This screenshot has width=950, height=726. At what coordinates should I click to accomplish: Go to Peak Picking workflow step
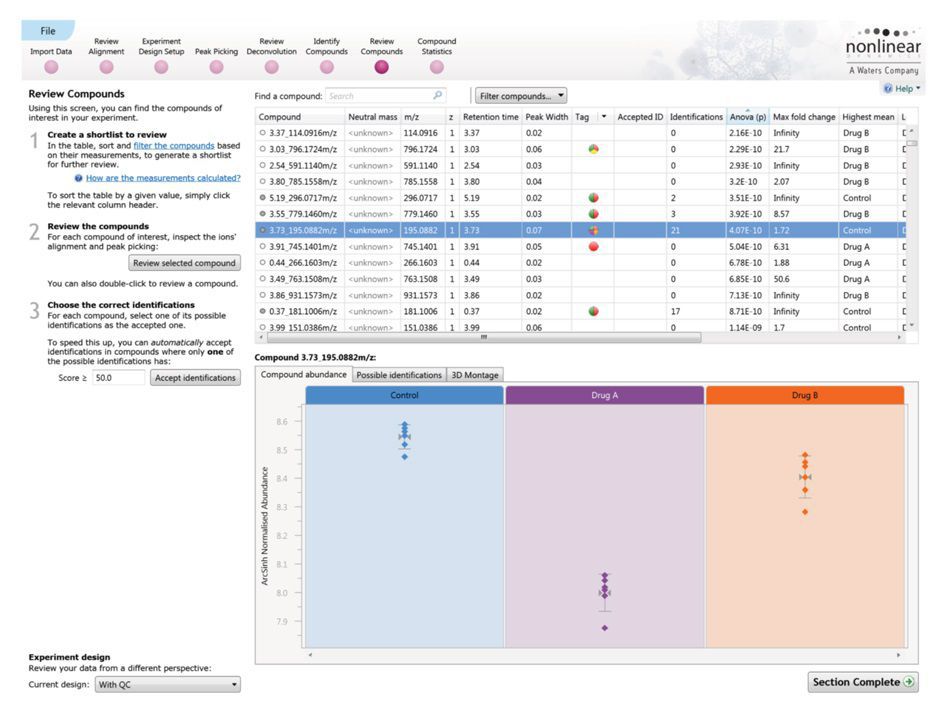[216, 67]
